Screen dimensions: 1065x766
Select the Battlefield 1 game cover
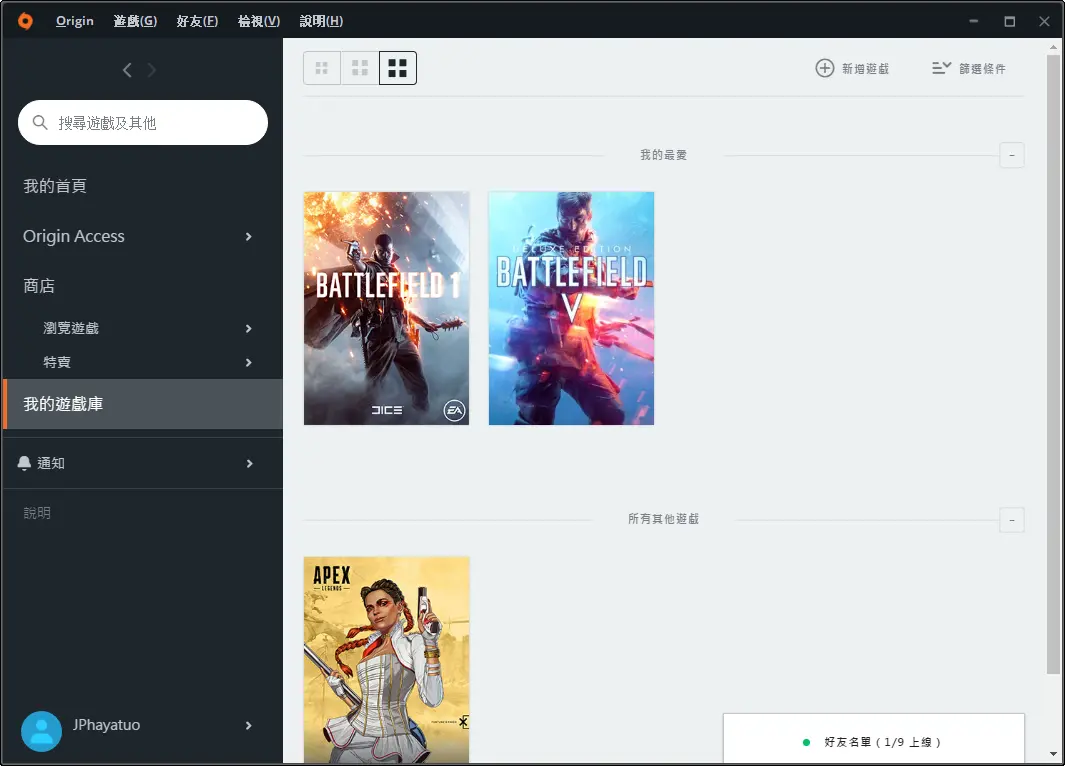pos(386,308)
